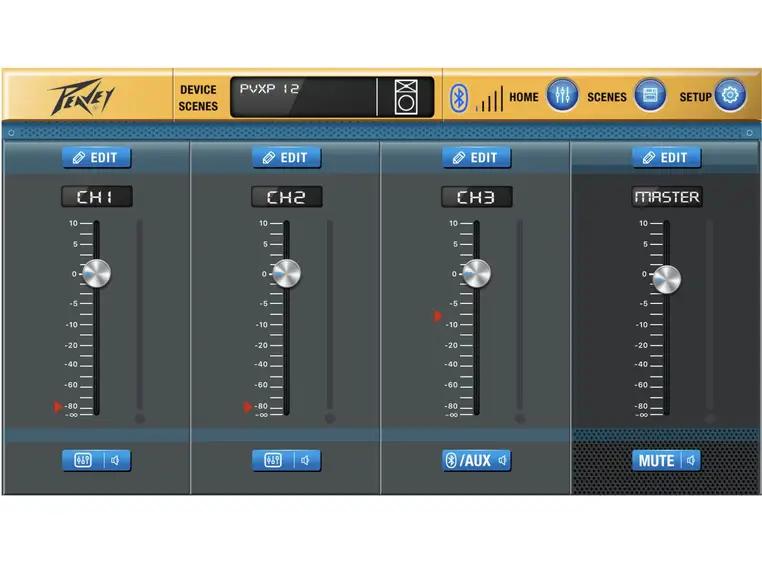Screen dimensions: 762x562
Task: Edit the CH1 channel settings
Action: pyautogui.click(x=97, y=157)
